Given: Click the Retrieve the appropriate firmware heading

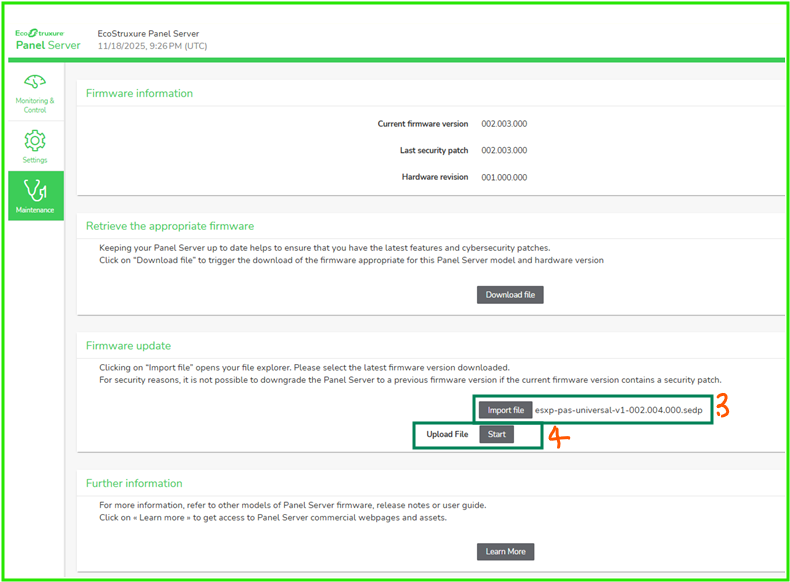Looking at the screenshot, I should 170,226.
